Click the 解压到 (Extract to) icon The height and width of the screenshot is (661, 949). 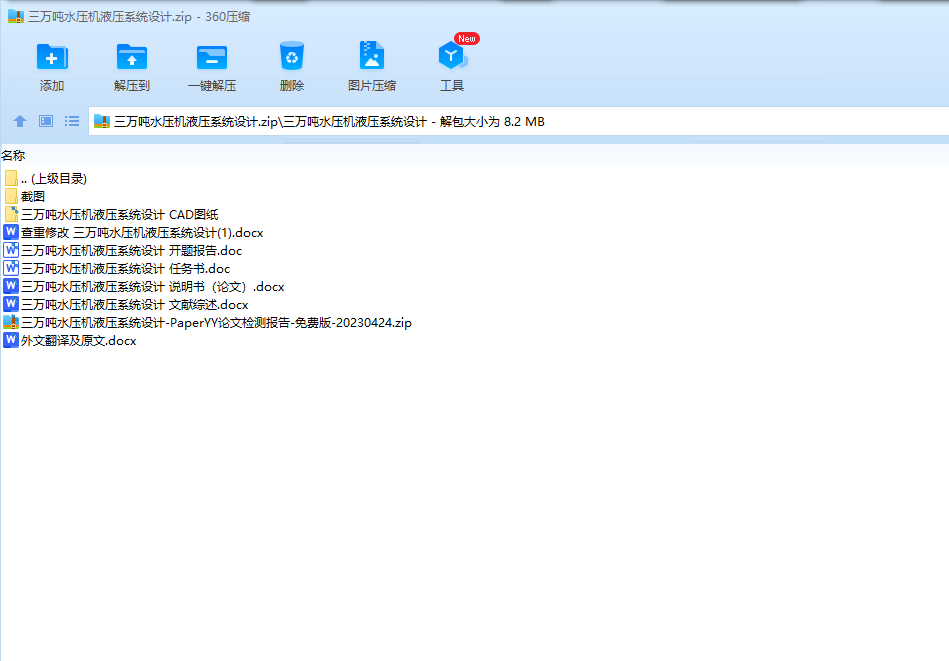pos(131,57)
